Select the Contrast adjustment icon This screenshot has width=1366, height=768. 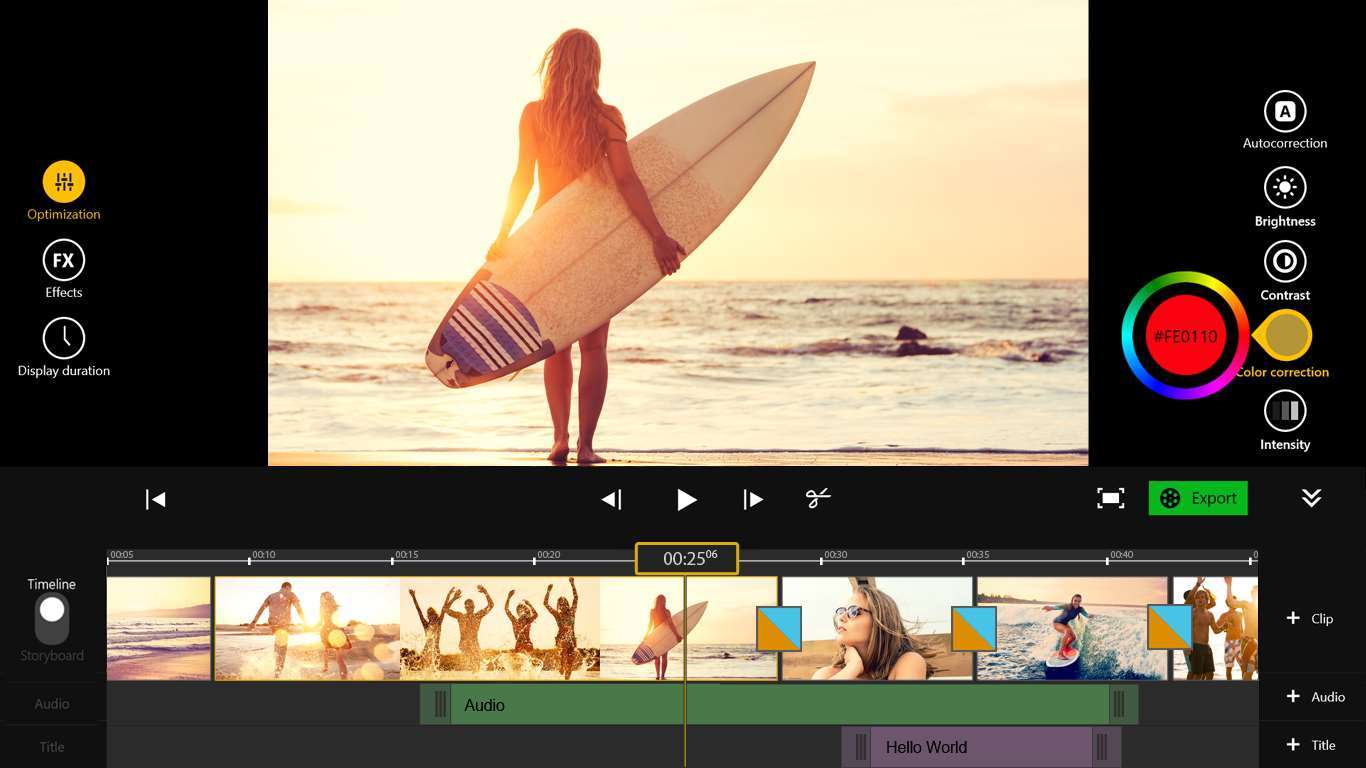click(1285, 262)
